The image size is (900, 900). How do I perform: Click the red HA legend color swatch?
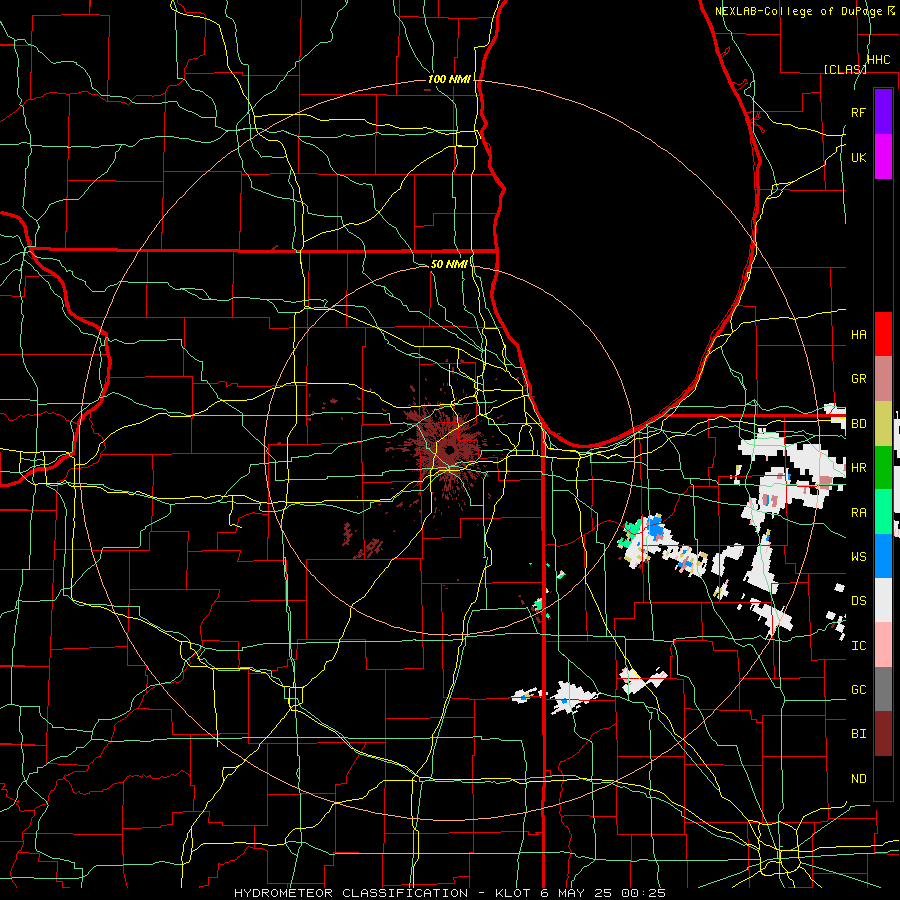883,334
